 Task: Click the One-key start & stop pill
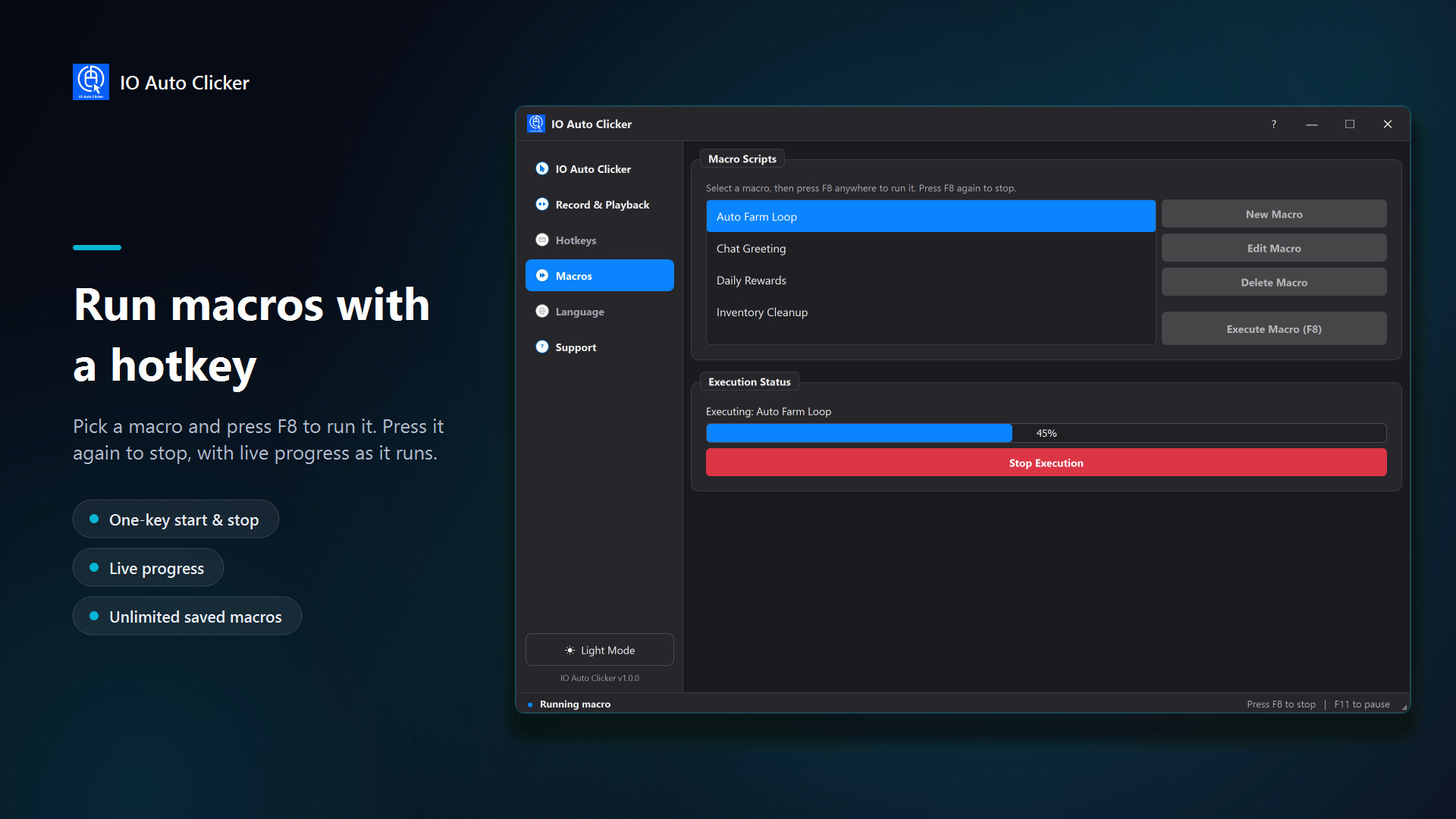coord(176,519)
